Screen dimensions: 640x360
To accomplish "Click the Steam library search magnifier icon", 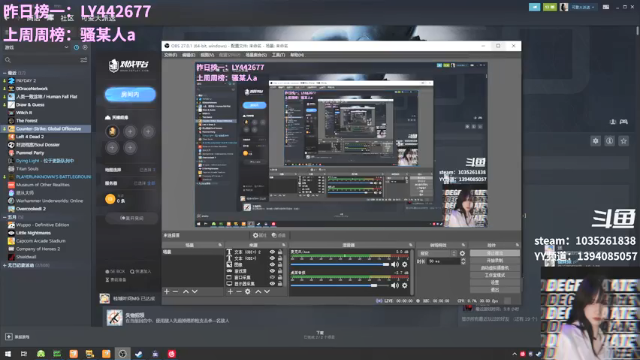I will [x=8, y=60].
